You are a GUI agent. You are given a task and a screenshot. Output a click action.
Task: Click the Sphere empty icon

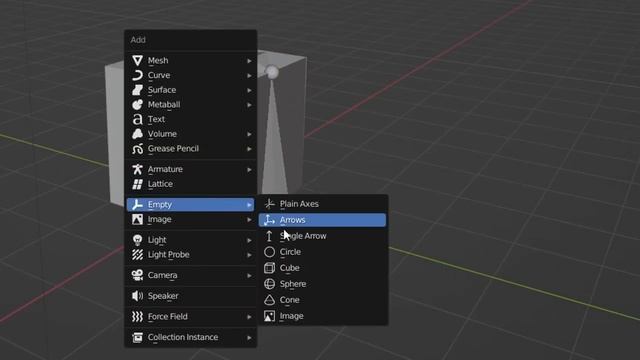click(269, 284)
